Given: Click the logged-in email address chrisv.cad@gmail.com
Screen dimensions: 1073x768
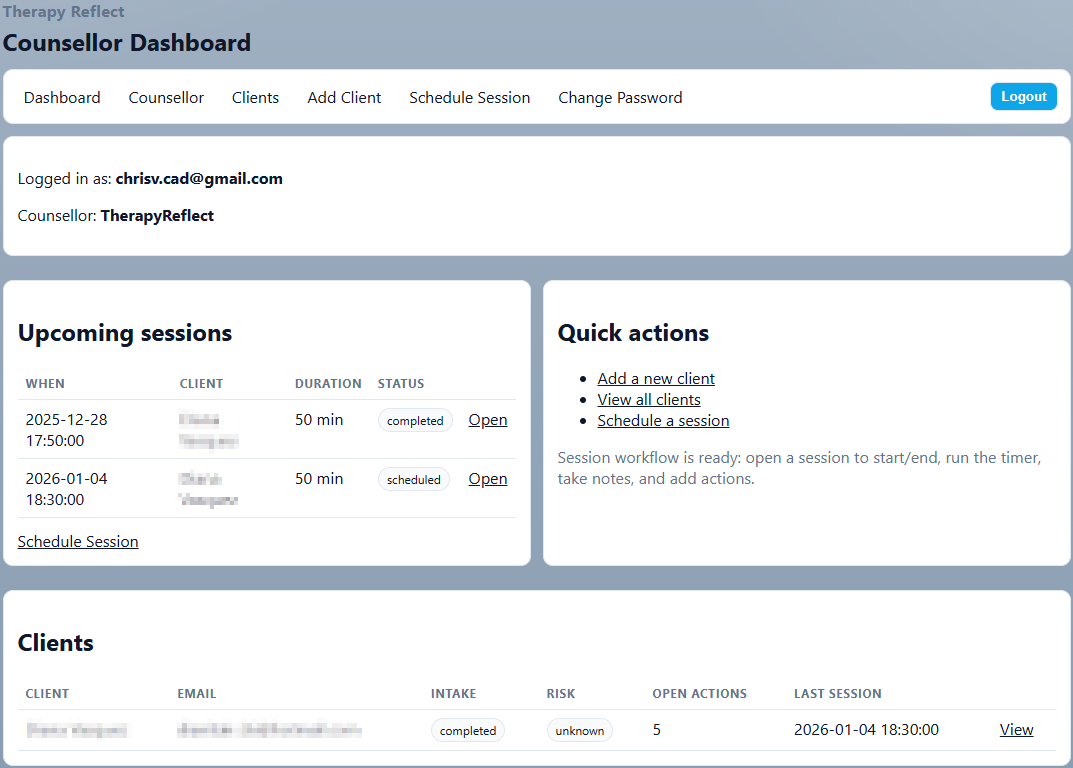Looking at the screenshot, I should [199, 179].
